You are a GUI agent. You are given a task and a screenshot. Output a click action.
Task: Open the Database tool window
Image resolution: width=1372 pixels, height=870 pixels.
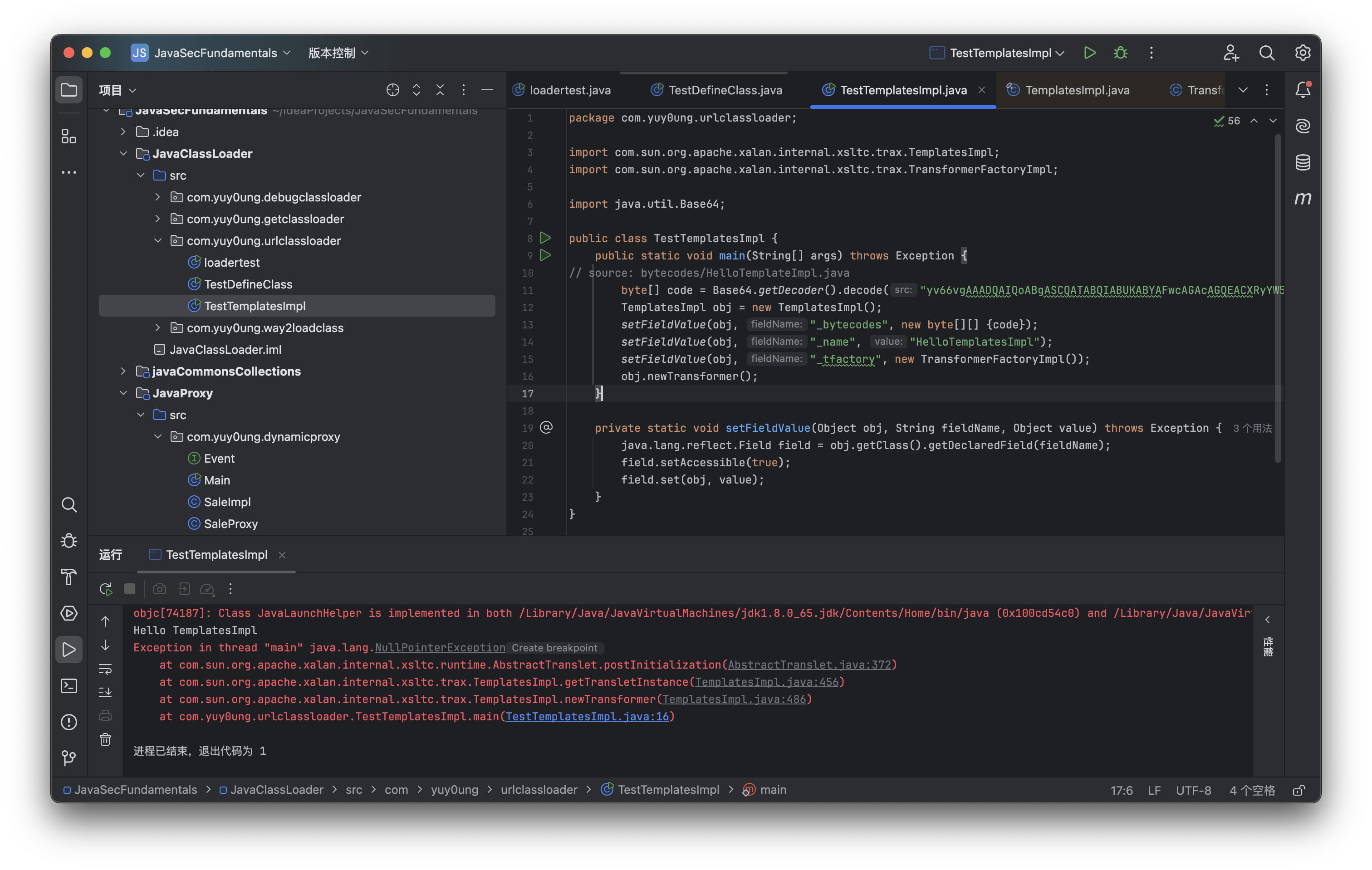point(1303,162)
